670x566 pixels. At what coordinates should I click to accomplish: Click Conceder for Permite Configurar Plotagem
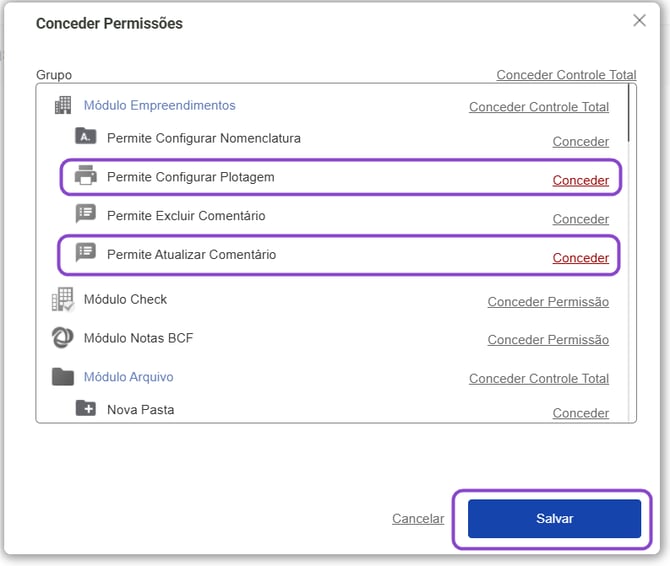pyautogui.click(x=580, y=181)
